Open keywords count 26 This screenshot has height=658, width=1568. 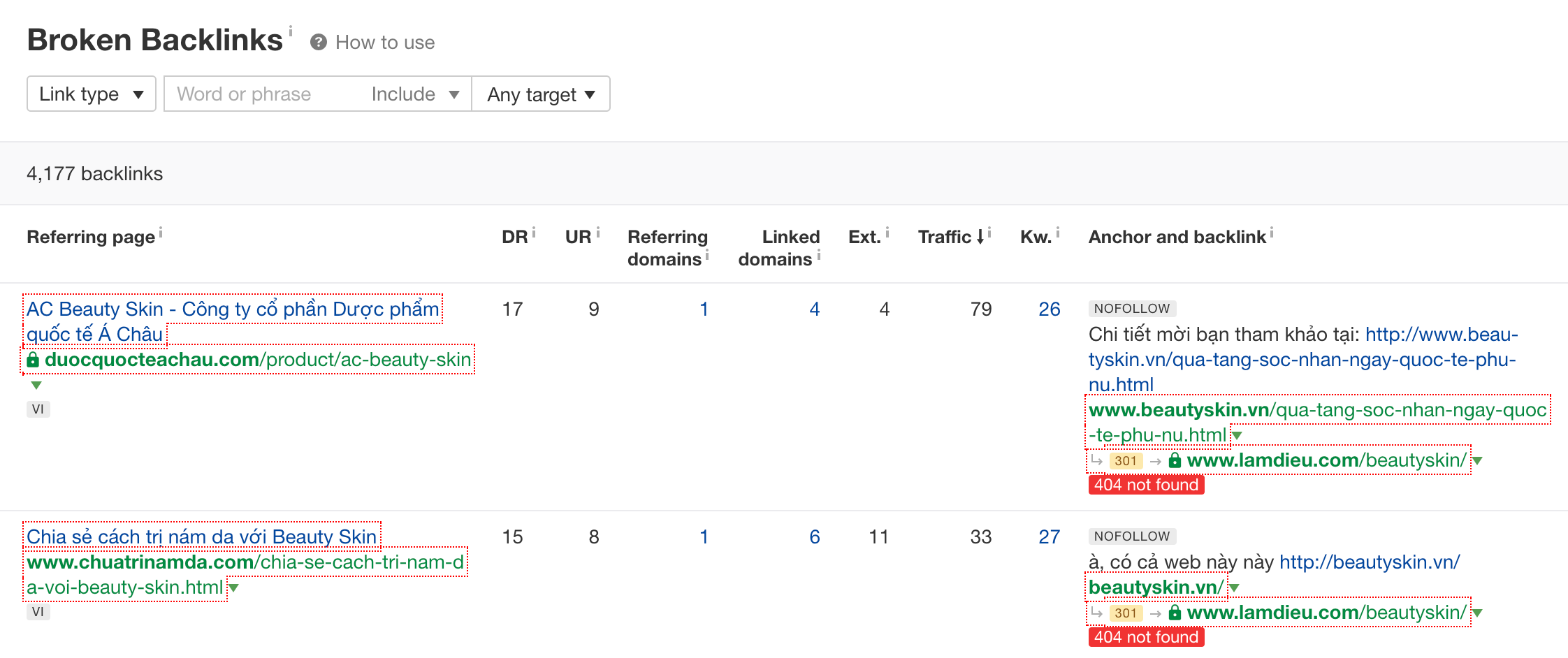click(x=1050, y=309)
